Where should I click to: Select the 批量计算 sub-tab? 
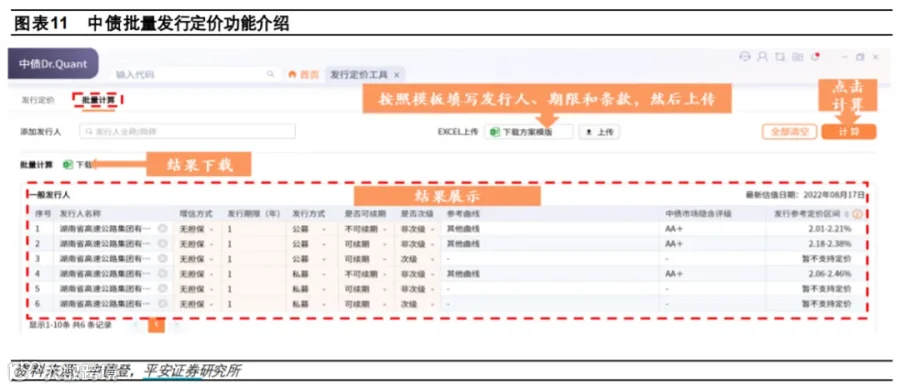click(x=98, y=100)
